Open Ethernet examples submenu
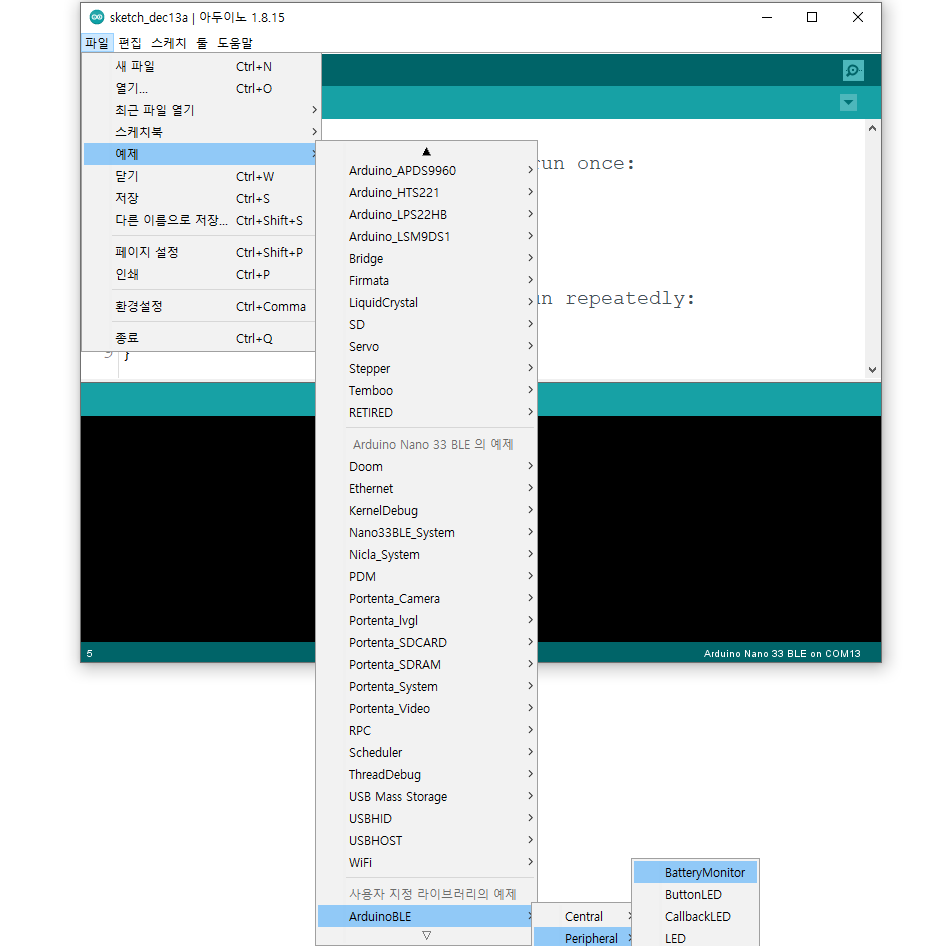The width and height of the screenshot is (940, 946). coord(427,488)
